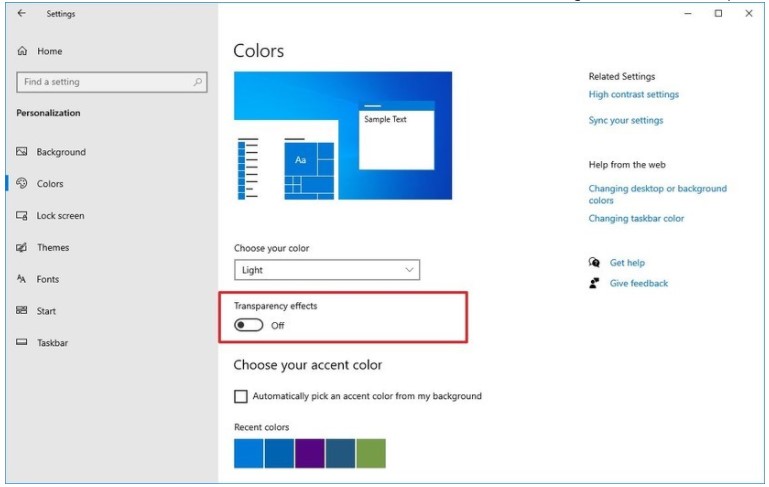Close the Settings window

(748, 14)
